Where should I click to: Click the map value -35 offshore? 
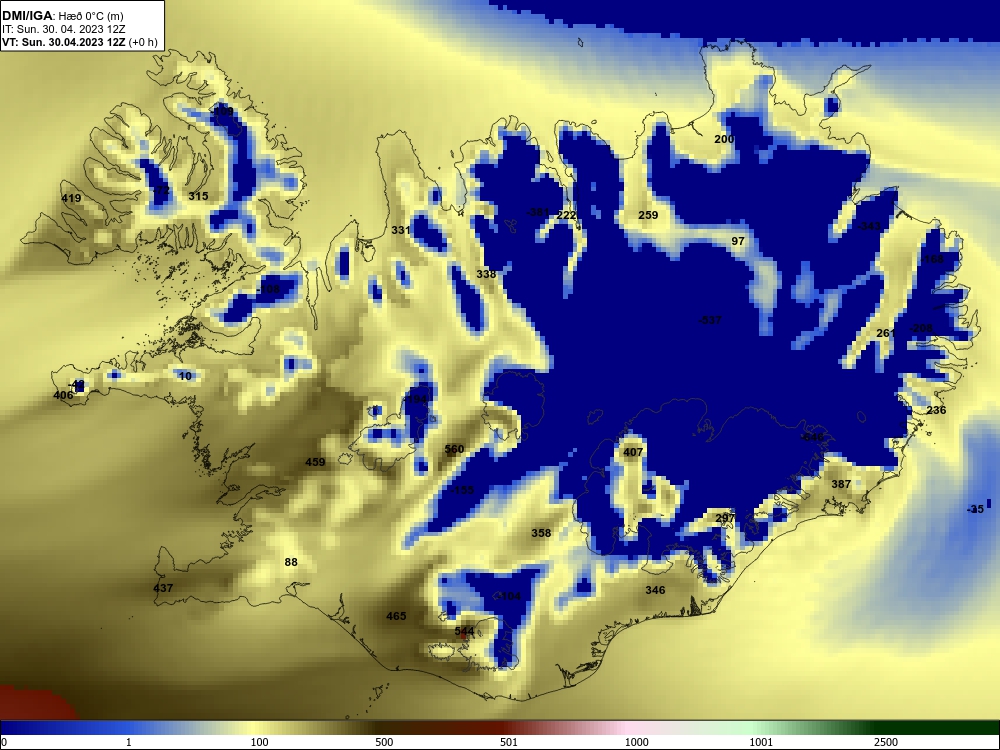[x=975, y=510]
